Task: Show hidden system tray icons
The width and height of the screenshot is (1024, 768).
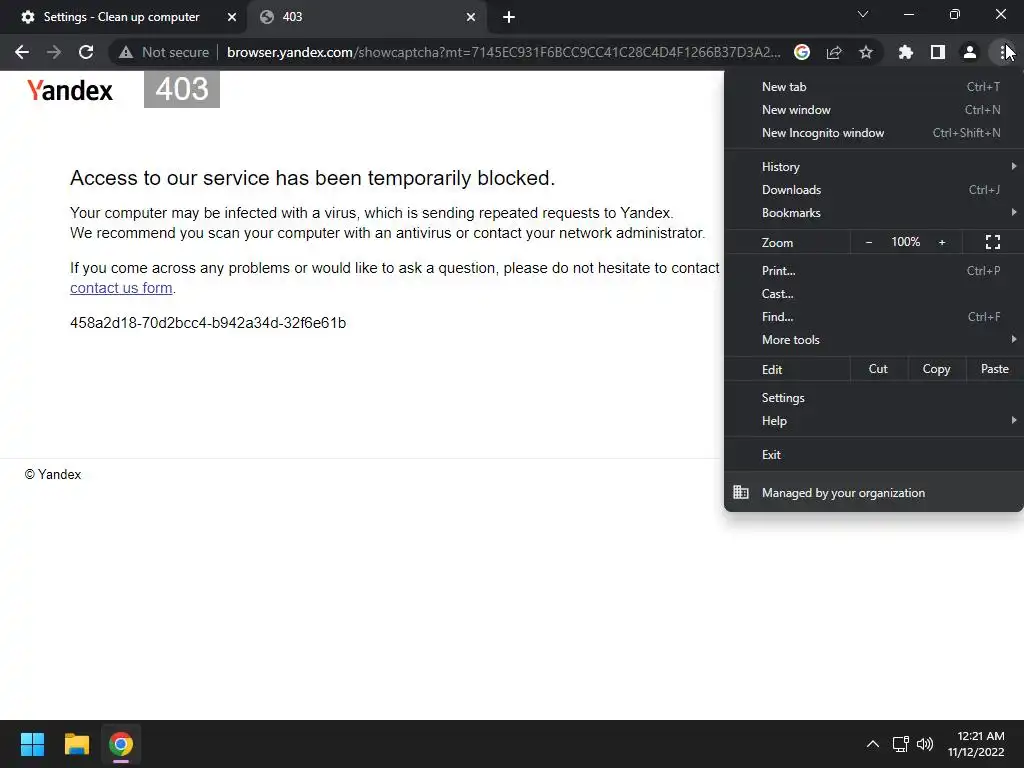Action: 872,744
